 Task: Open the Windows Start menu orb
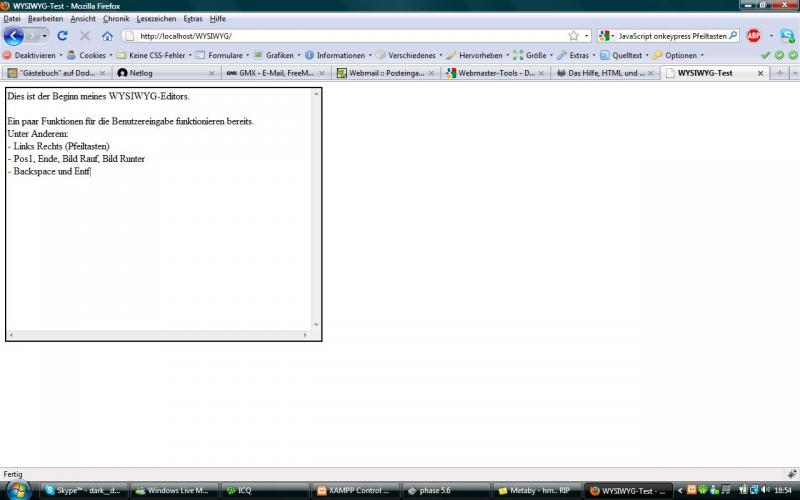coord(17,490)
